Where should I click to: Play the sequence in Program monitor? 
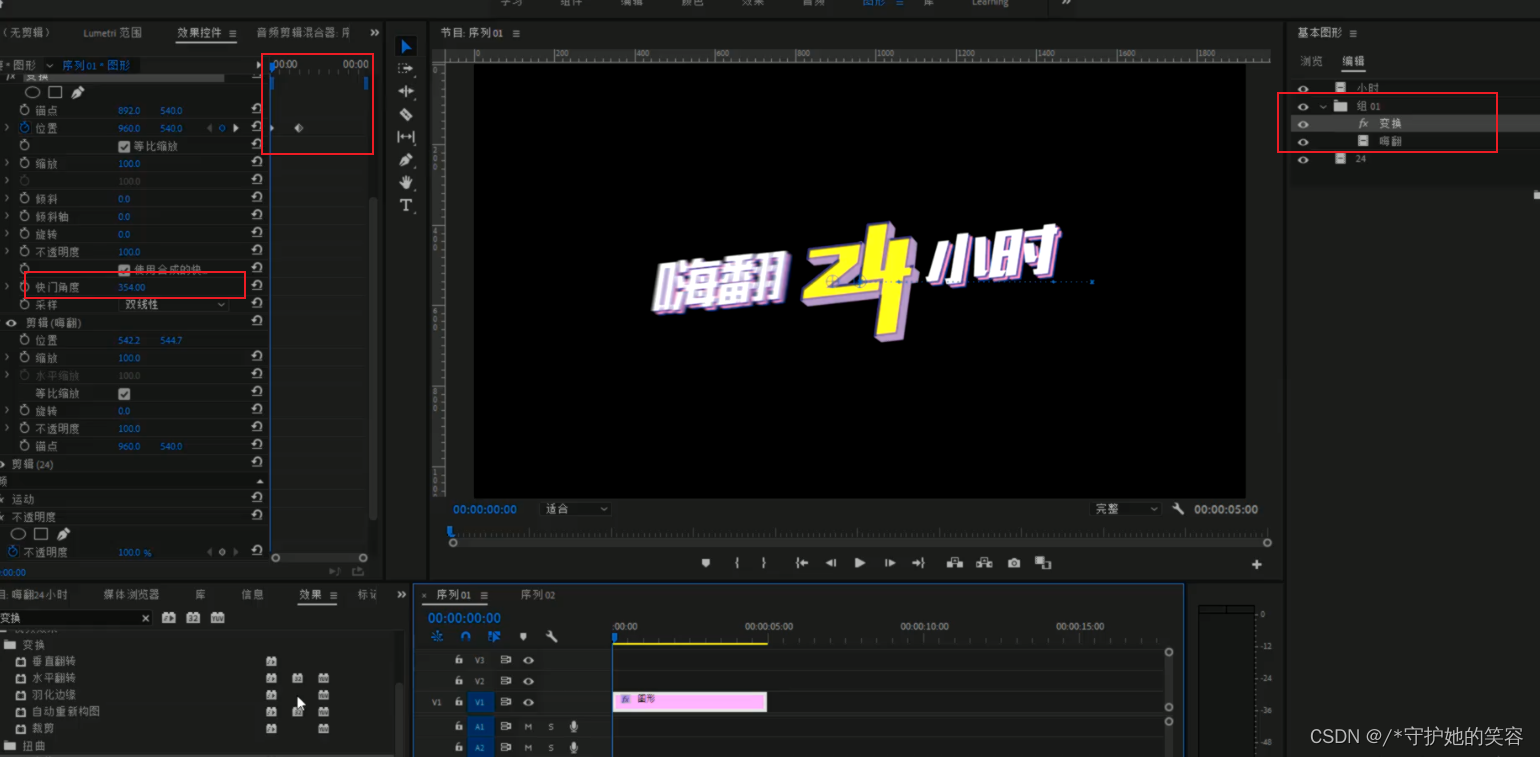860,563
